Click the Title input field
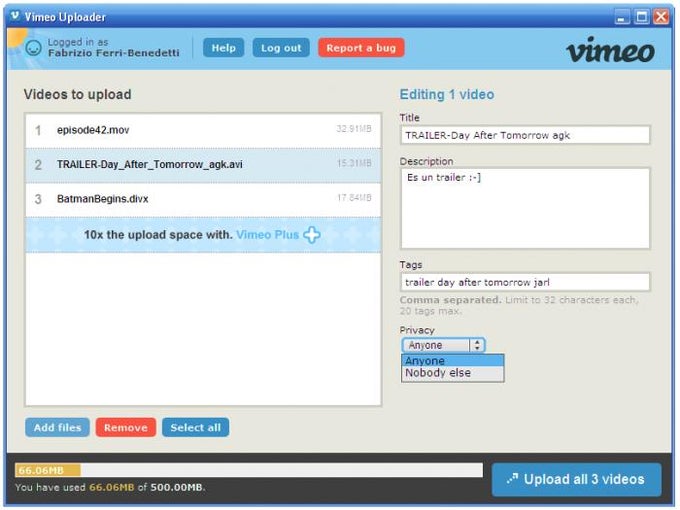 pyautogui.click(x=525, y=135)
